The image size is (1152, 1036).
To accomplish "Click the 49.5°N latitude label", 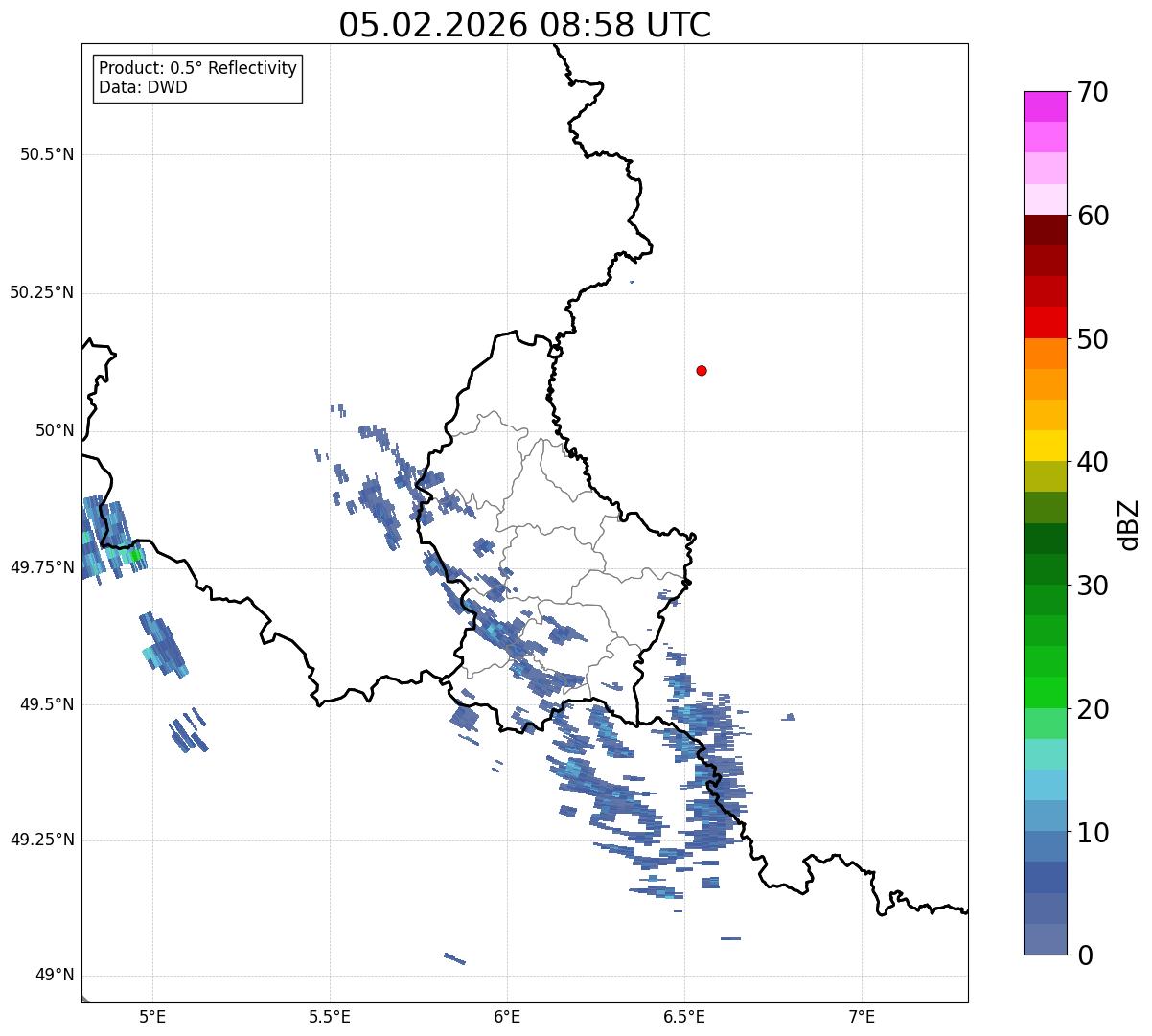I will pyautogui.click(x=47, y=704).
